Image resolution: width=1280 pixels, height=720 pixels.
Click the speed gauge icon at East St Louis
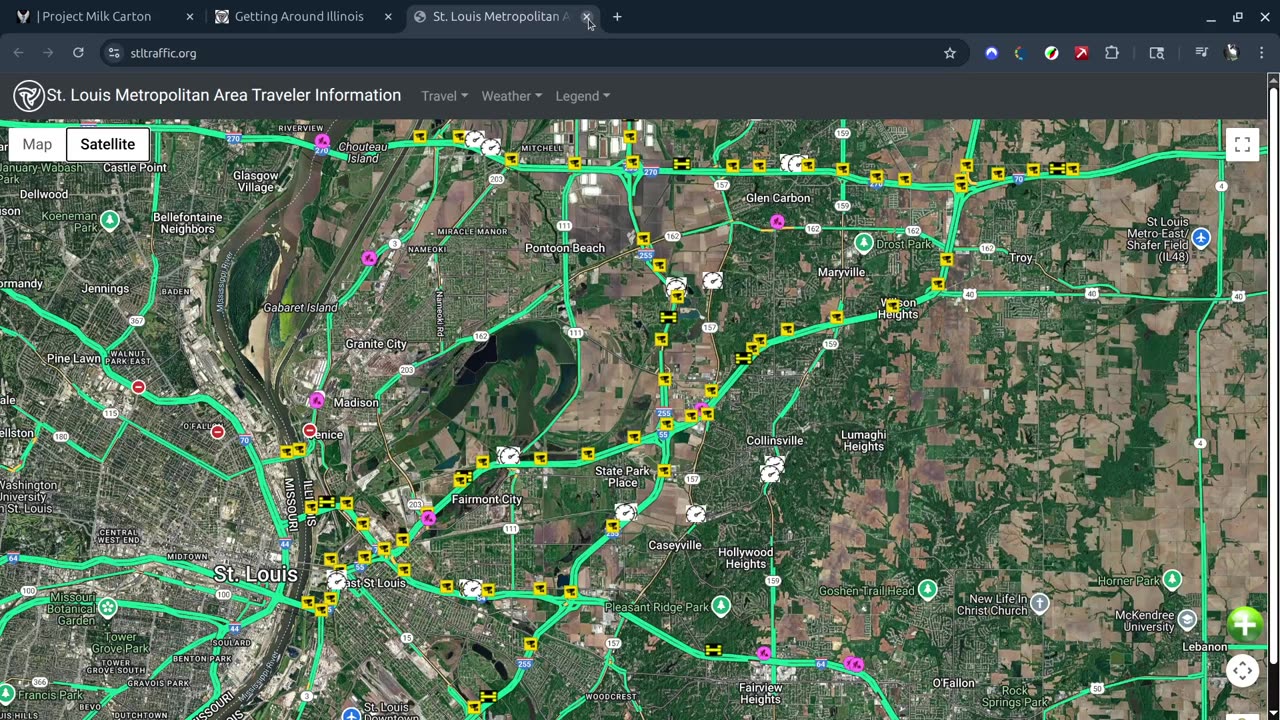pos(337,581)
